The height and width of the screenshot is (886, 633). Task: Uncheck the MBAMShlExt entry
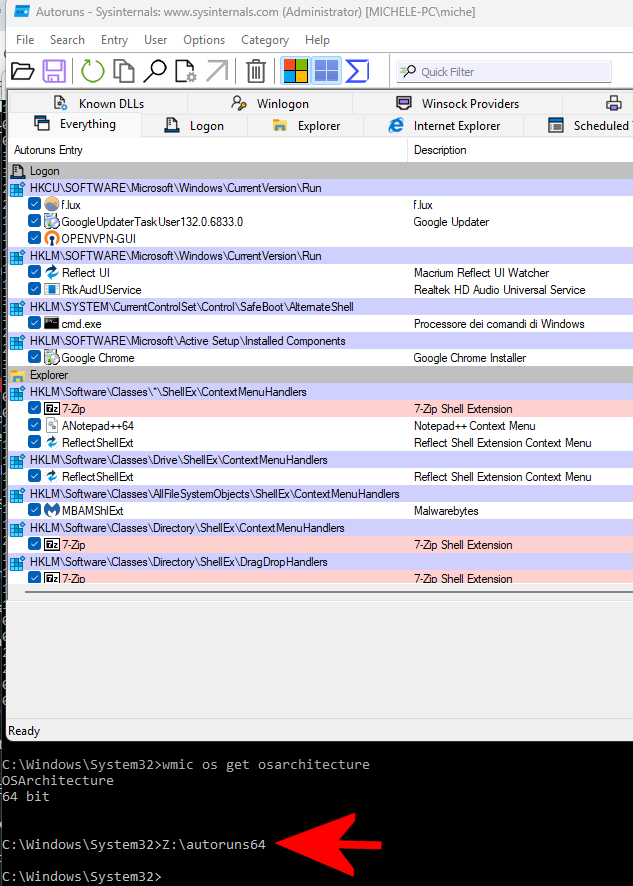(x=34, y=510)
